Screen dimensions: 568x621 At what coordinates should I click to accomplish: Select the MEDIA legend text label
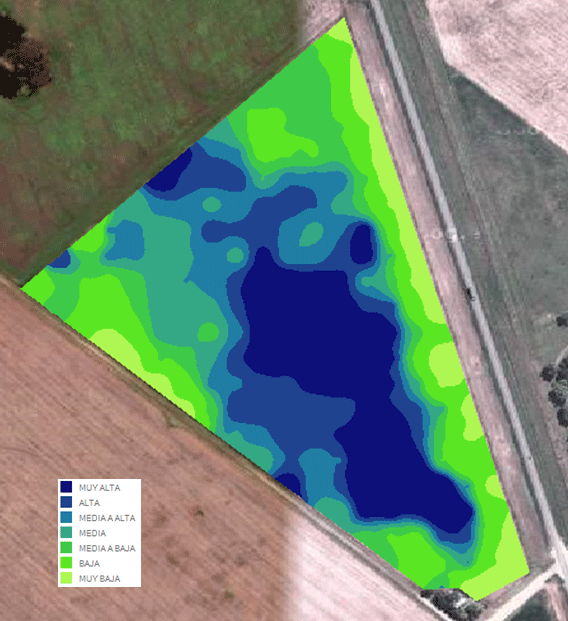[92, 533]
